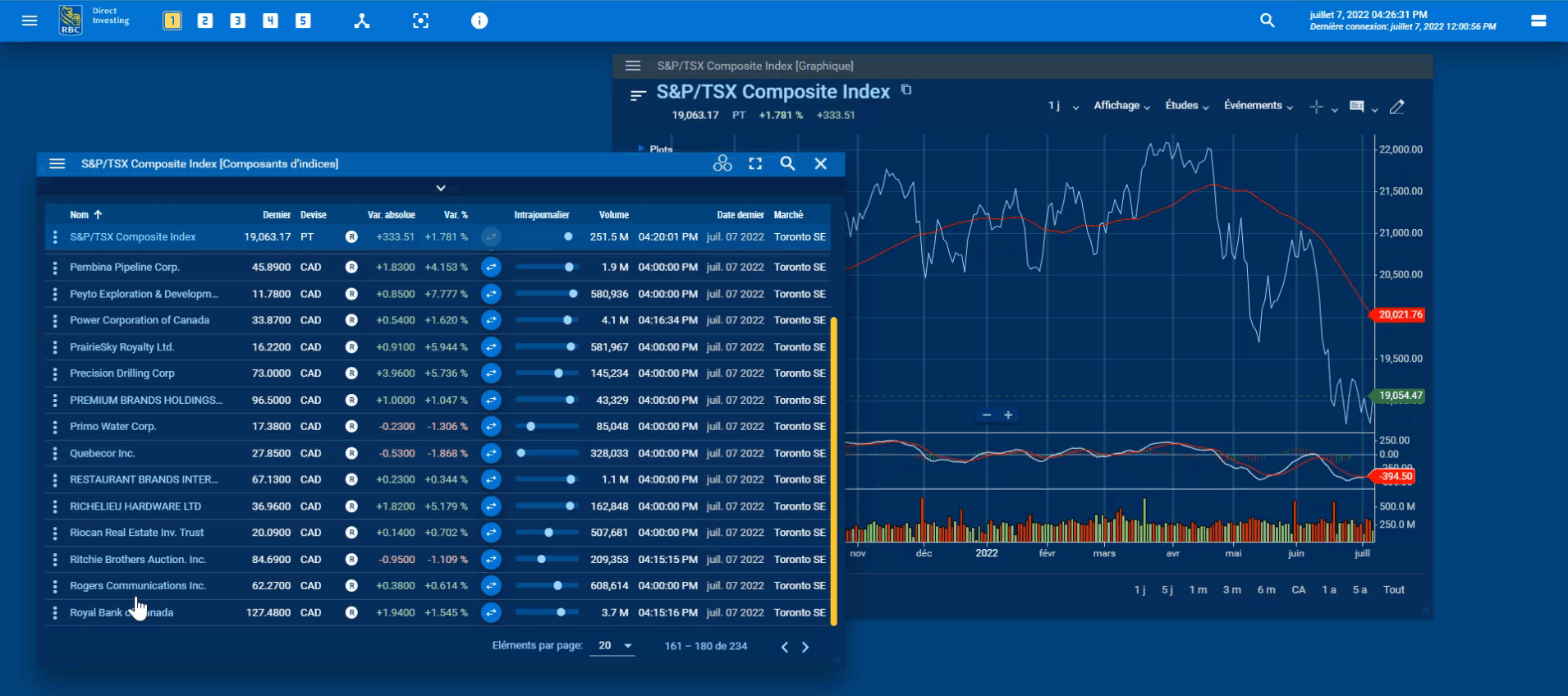This screenshot has height=696, width=1568.
Task: Select the 6 m chart range
Action: click(1266, 589)
